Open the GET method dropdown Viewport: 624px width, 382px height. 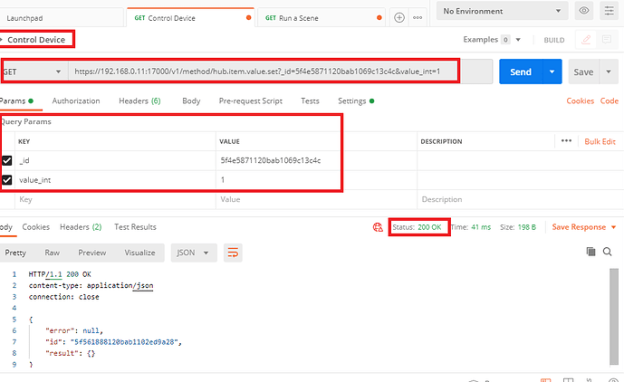coord(33,72)
